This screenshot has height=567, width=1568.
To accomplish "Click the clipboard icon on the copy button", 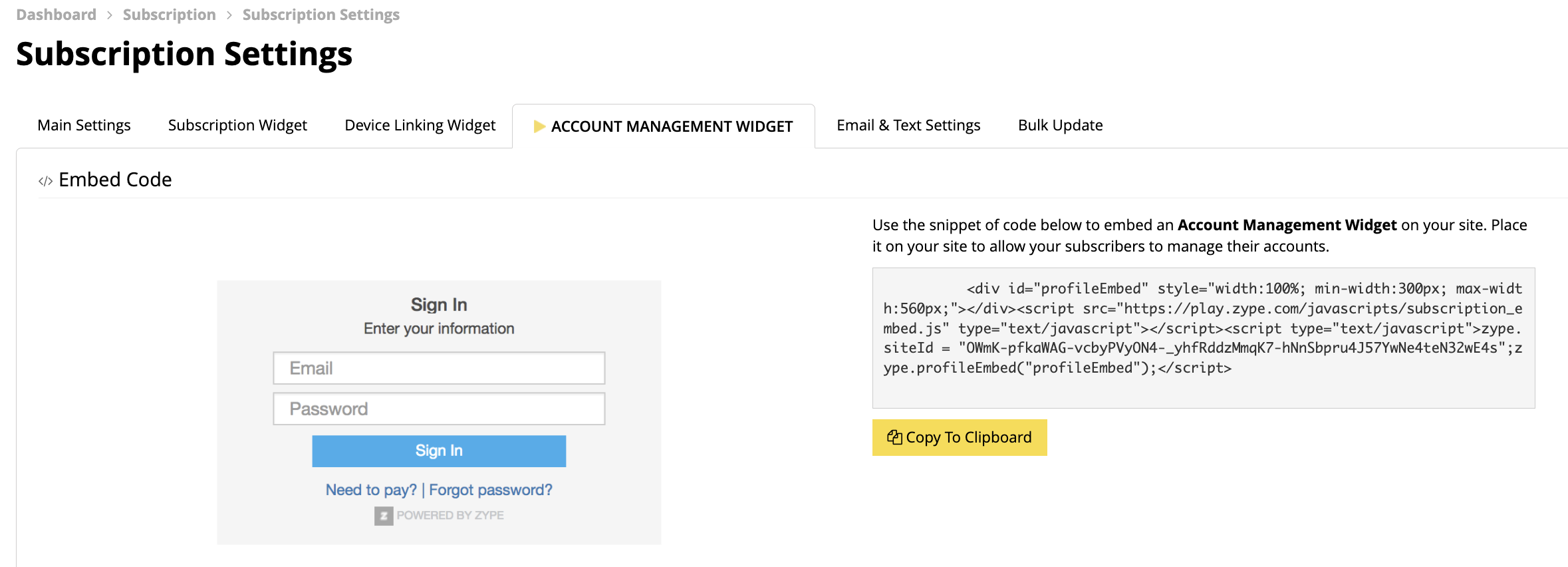I will (x=894, y=437).
